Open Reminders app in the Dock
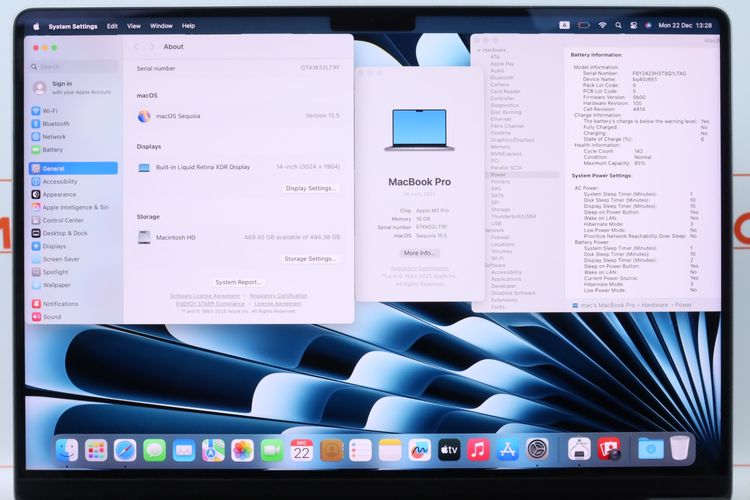 pos(361,450)
